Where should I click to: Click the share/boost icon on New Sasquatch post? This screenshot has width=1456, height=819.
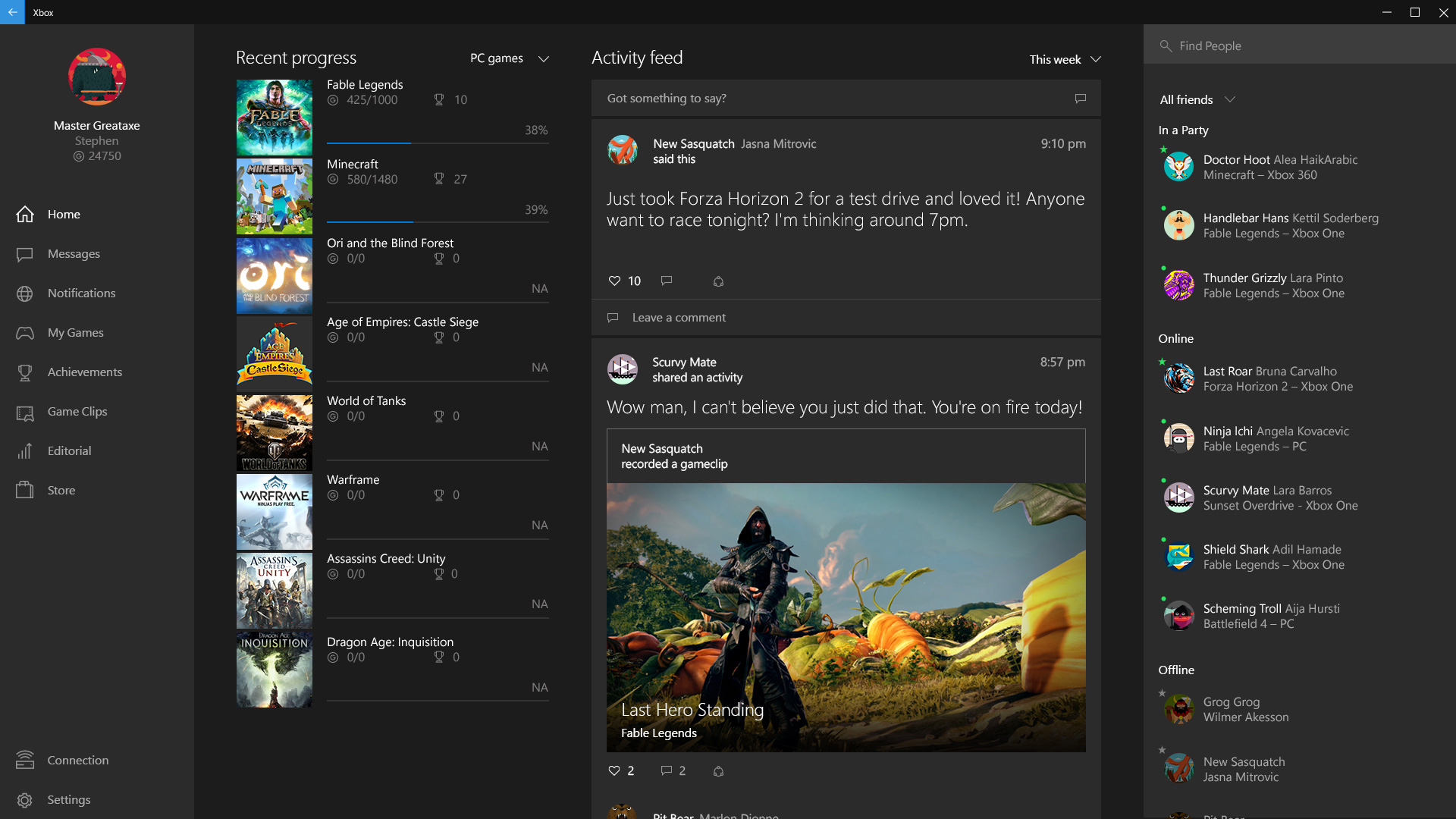[x=717, y=281]
